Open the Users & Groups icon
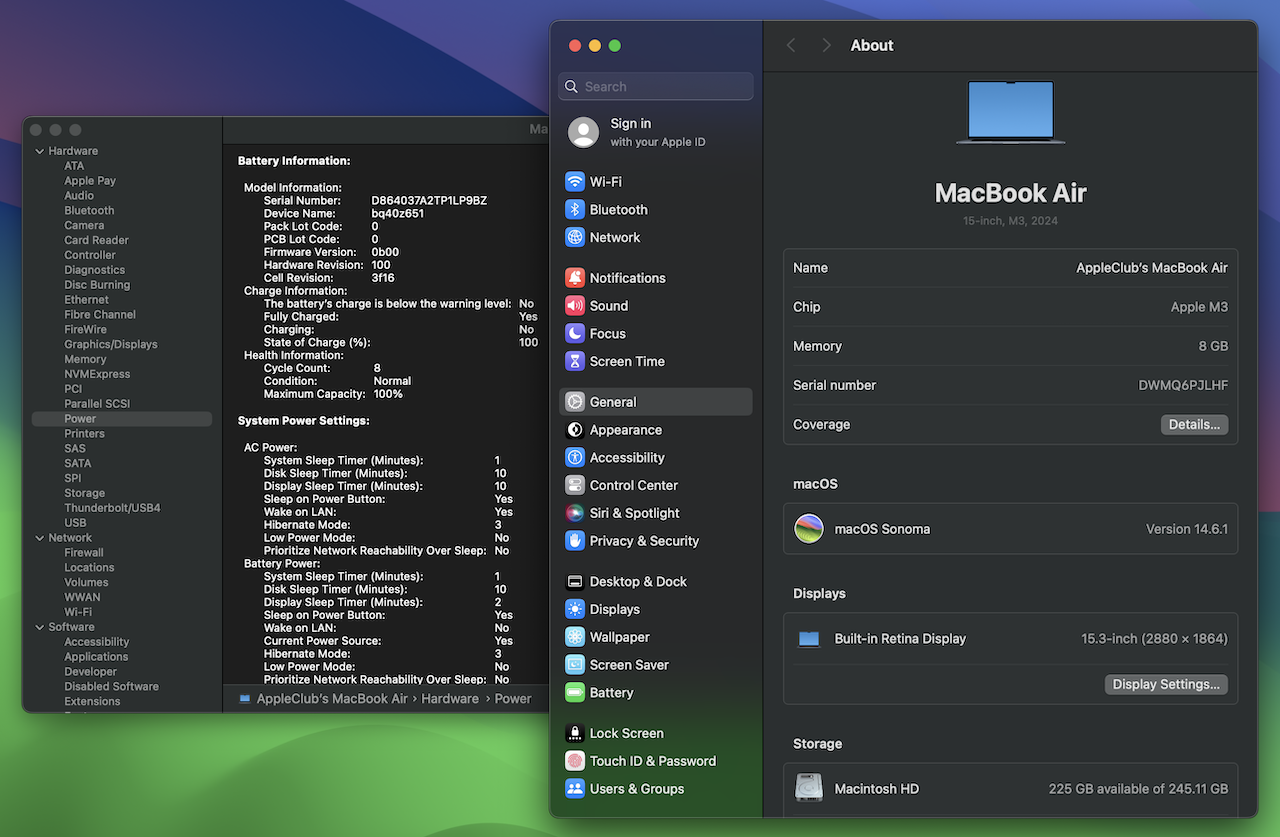This screenshot has width=1280, height=837. pos(575,789)
